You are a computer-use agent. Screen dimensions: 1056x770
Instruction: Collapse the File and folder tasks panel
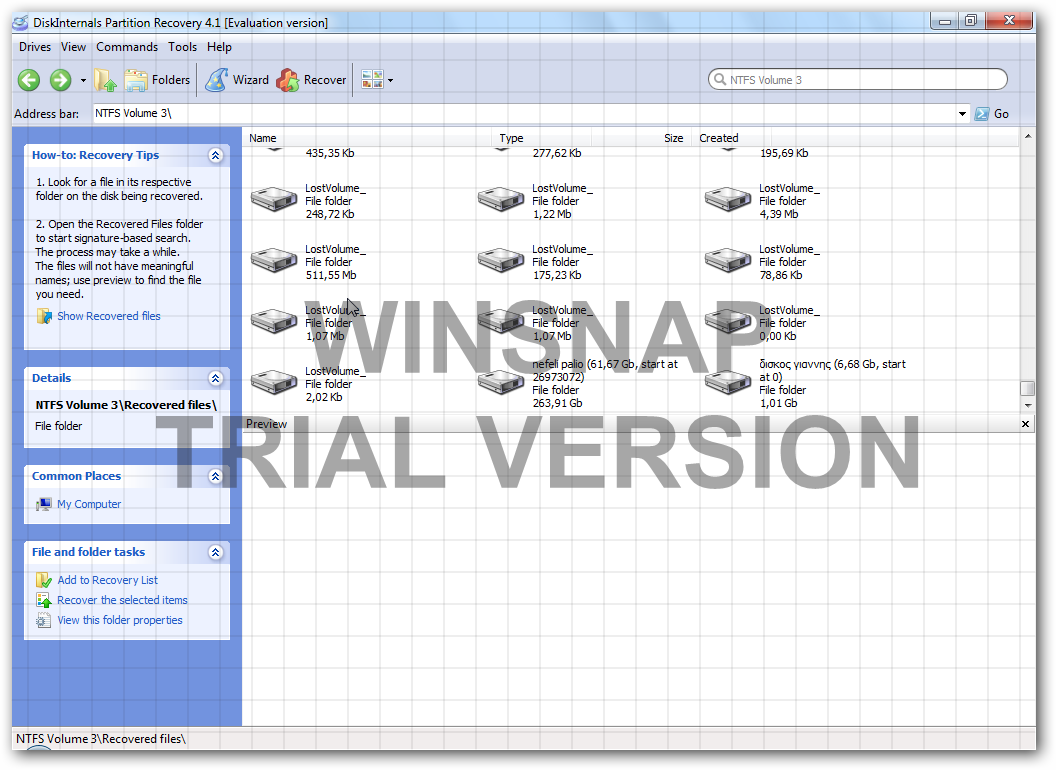[x=216, y=552]
